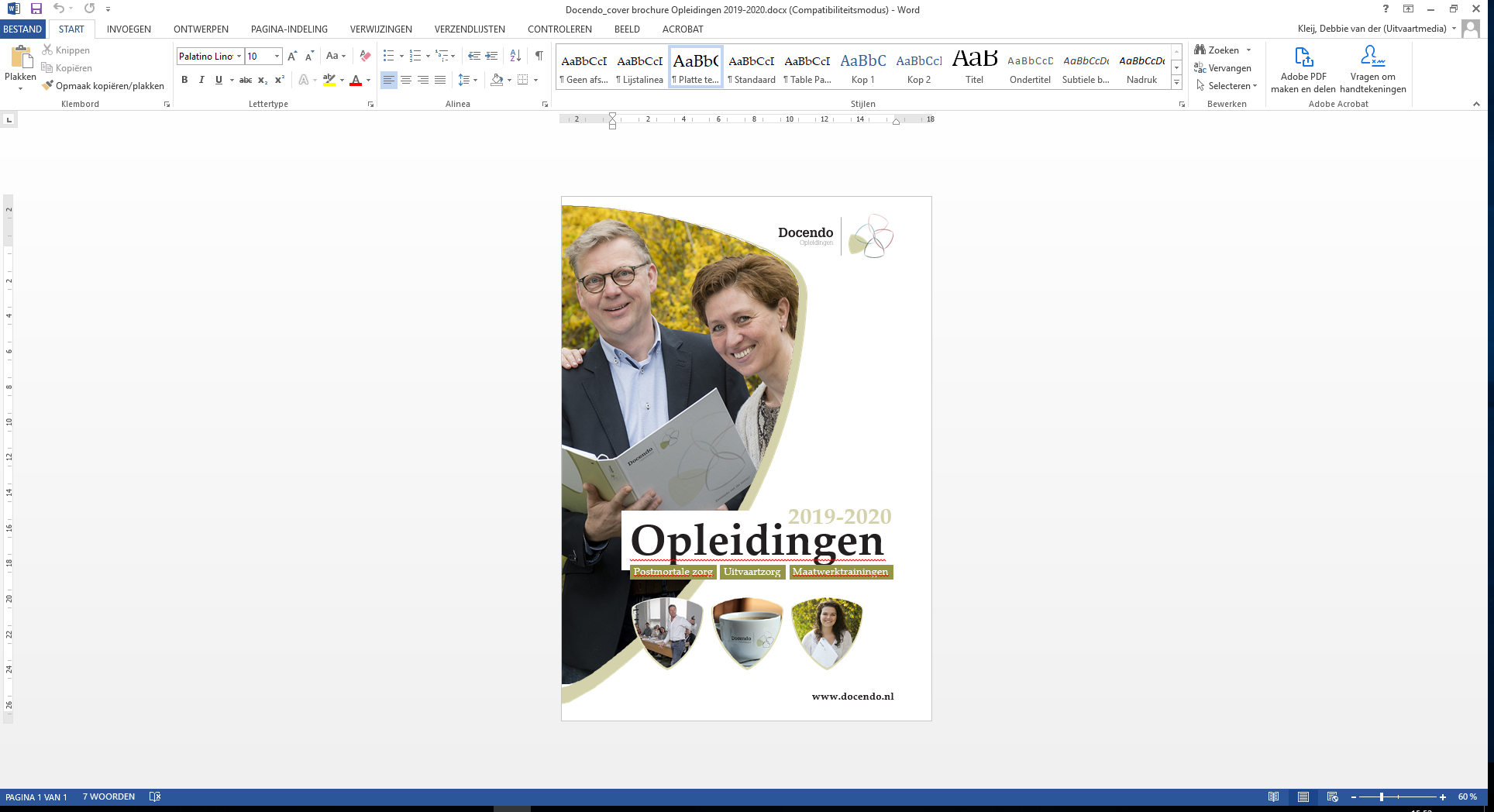Click Adobe PDF maken en delen
Screen dimensions: 1494x812
[1303, 70]
